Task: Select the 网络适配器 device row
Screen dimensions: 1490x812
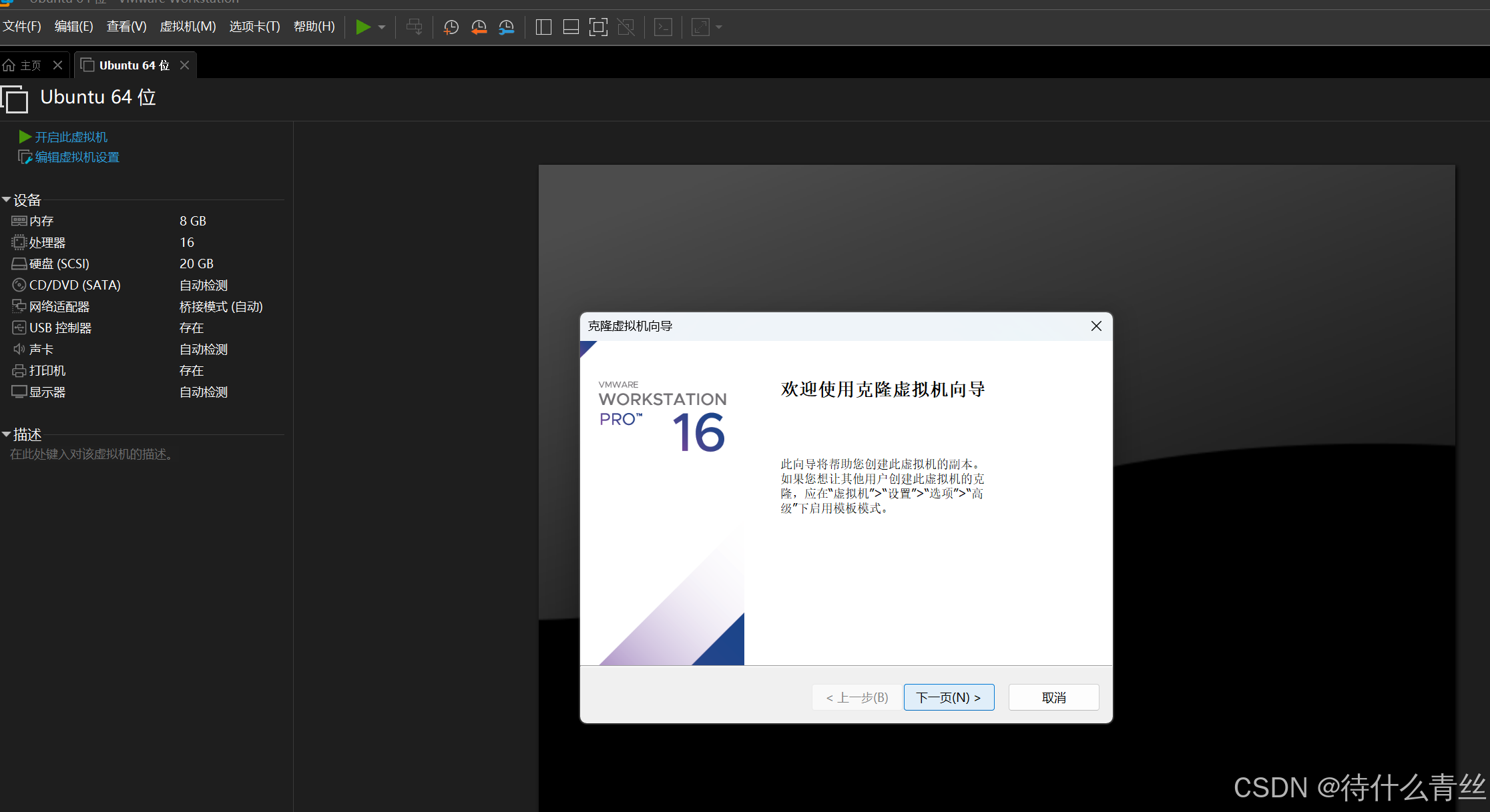Action: 59,307
